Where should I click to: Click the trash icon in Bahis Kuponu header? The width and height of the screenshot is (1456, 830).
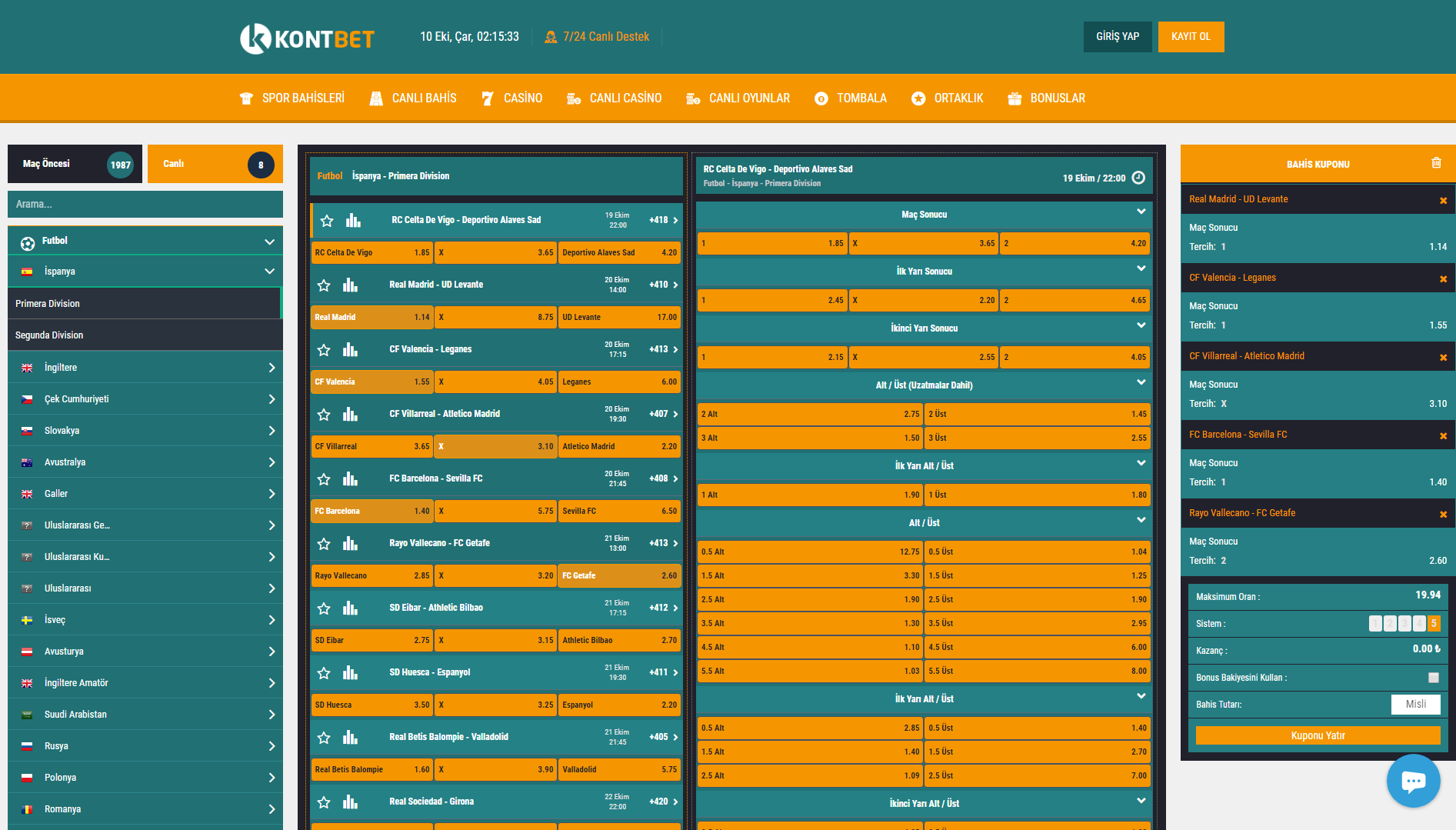point(1436,163)
